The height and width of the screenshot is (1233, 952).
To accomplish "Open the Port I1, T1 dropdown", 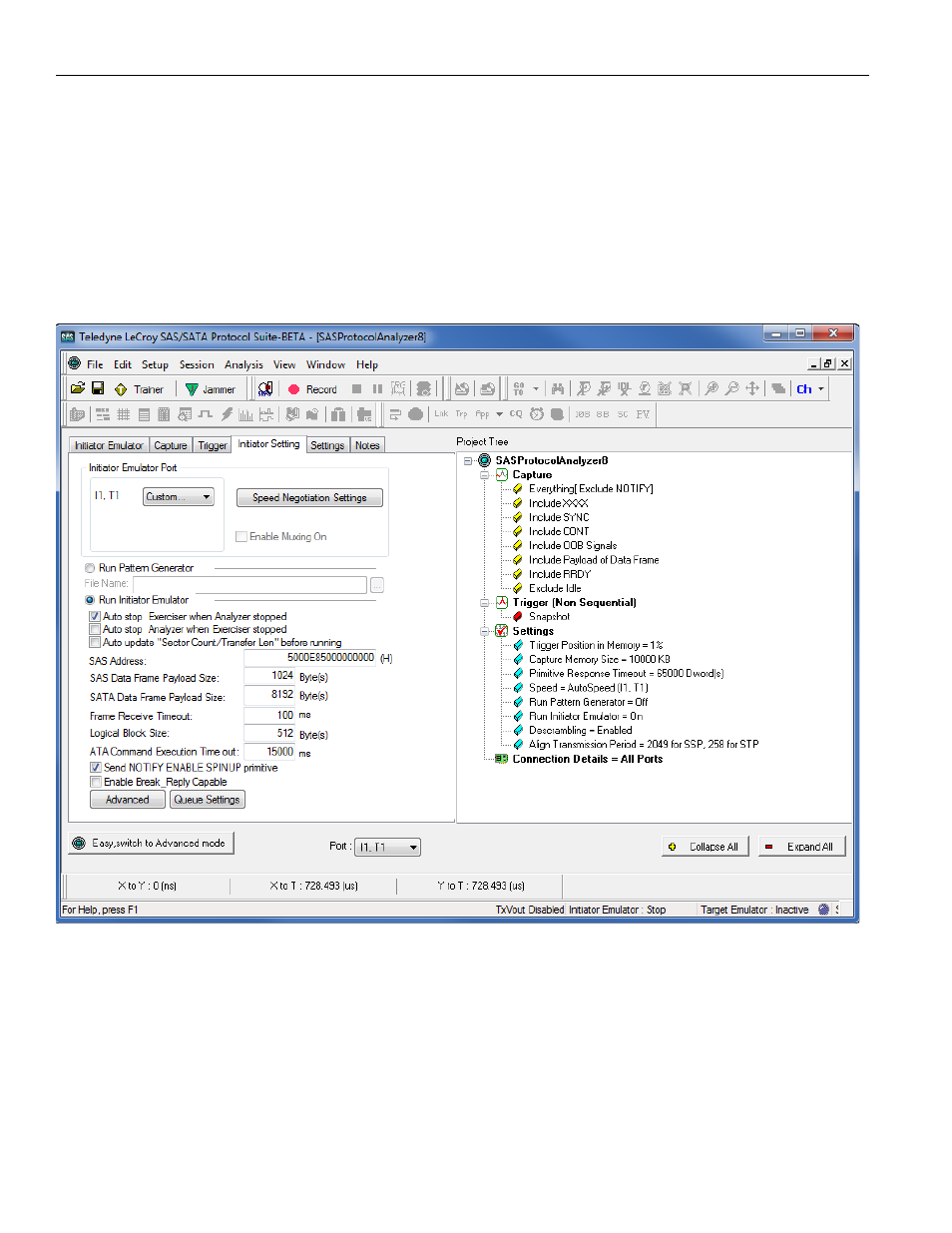I will (x=389, y=848).
